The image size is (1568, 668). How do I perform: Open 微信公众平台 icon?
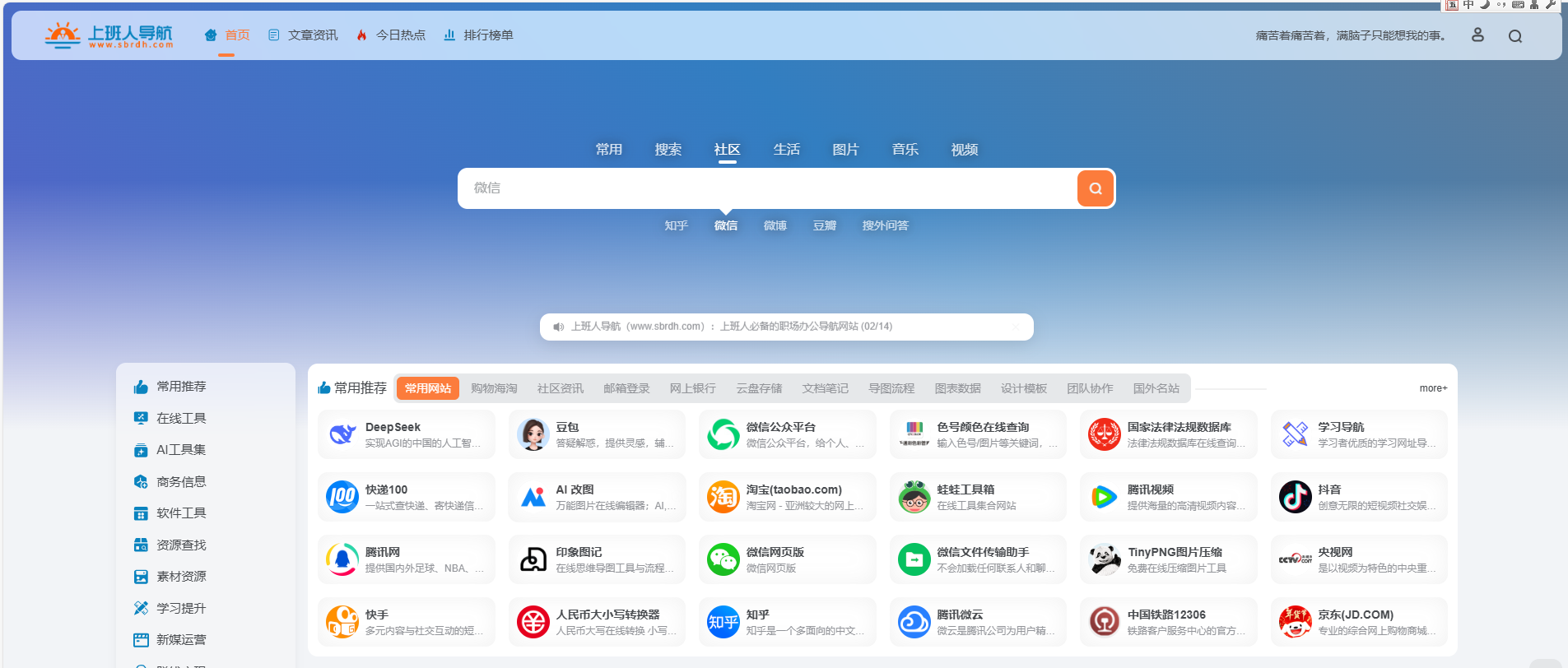724,434
